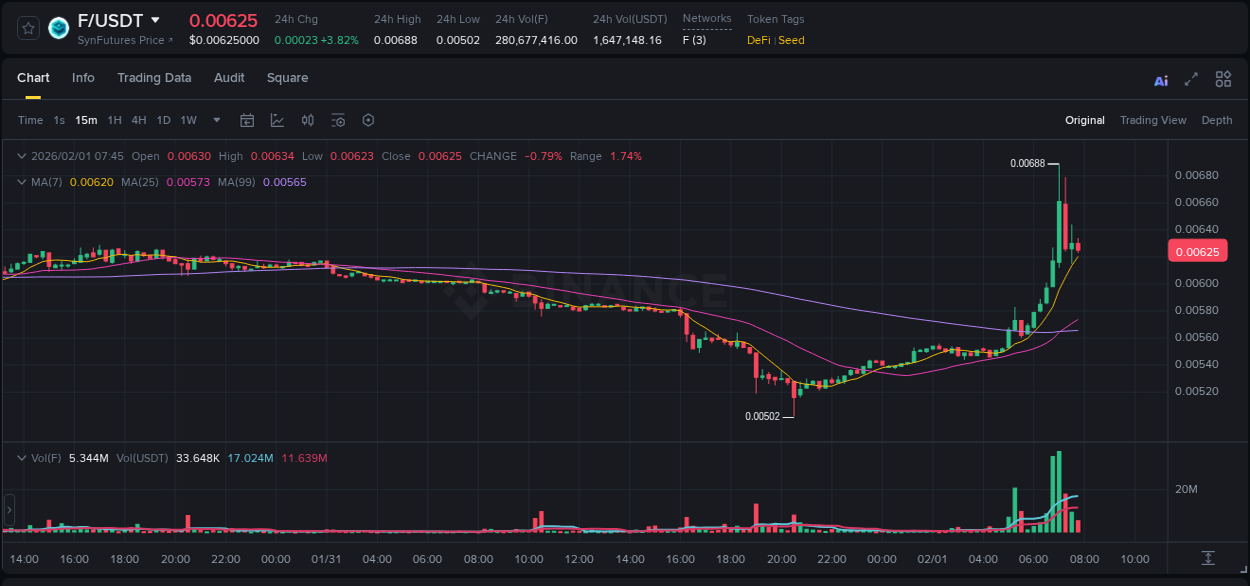Expand the chart to fullscreen
Screen dimensions: 1250x586
click(x=1191, y=78)
